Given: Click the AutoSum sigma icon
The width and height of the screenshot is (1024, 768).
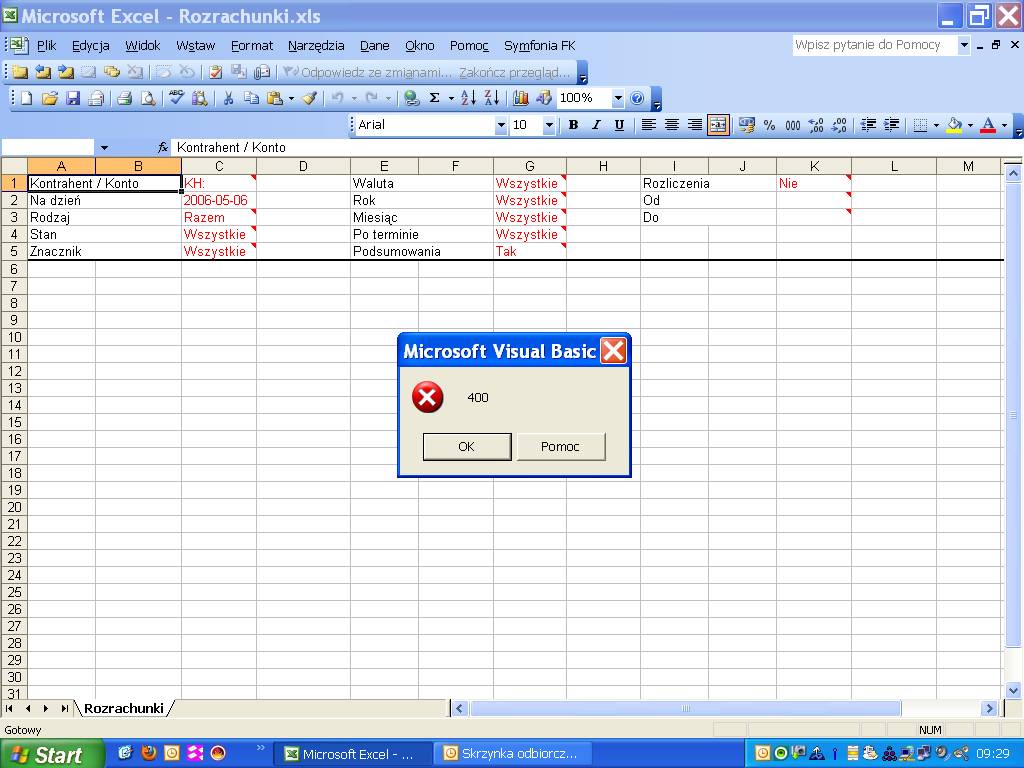Looking at the screenshot, I should coord(434,99).
